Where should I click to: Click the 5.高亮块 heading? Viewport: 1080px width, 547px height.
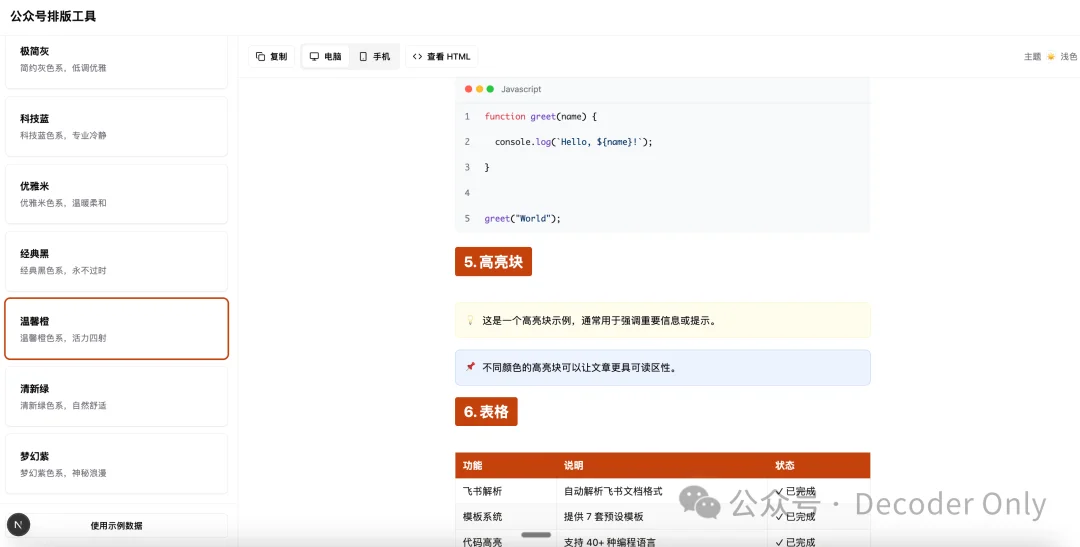pyautogui.click(x=493, y=262)
